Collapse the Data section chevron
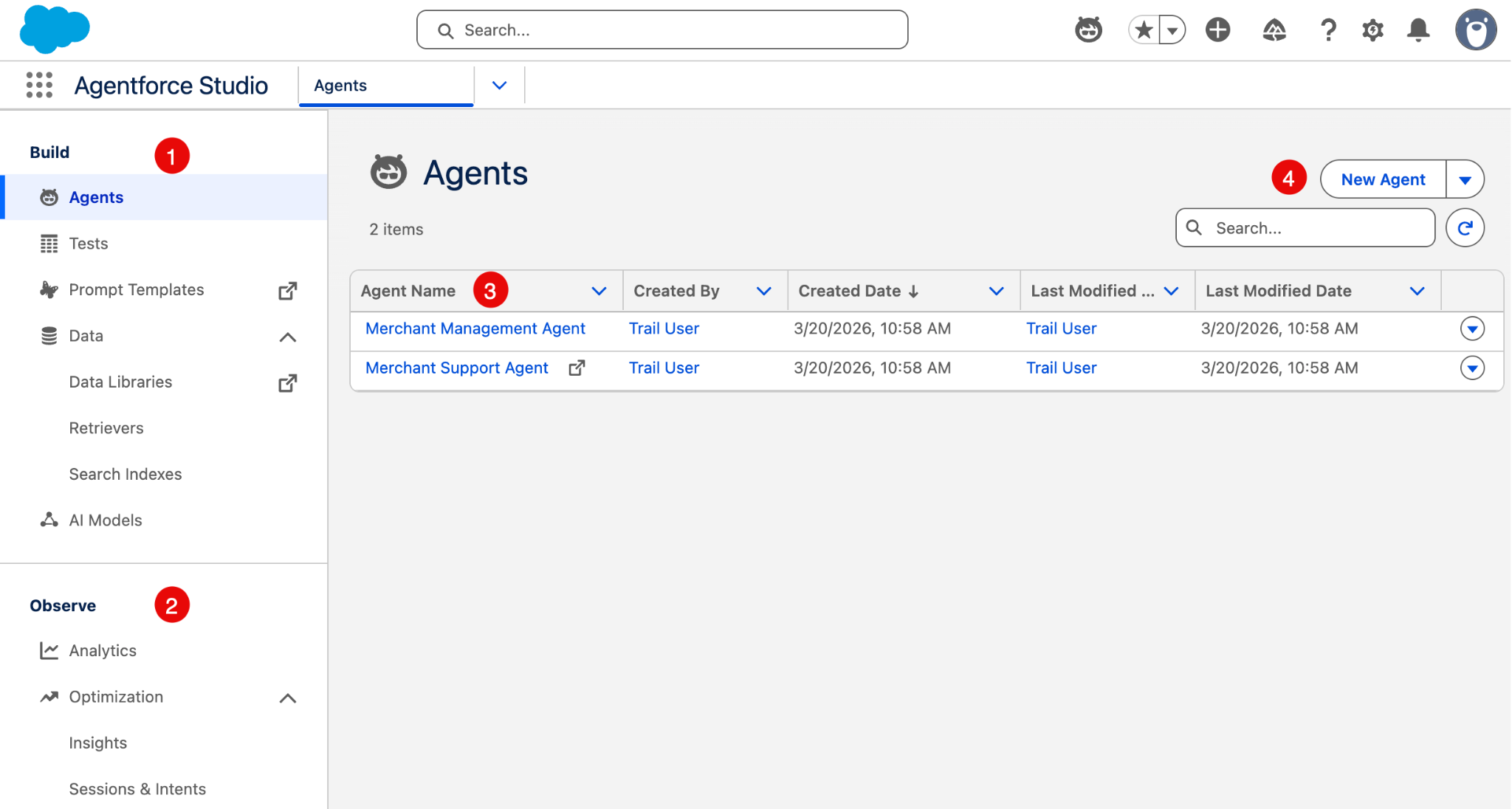This screenshot has height=809, width=1512. point(288,337)
